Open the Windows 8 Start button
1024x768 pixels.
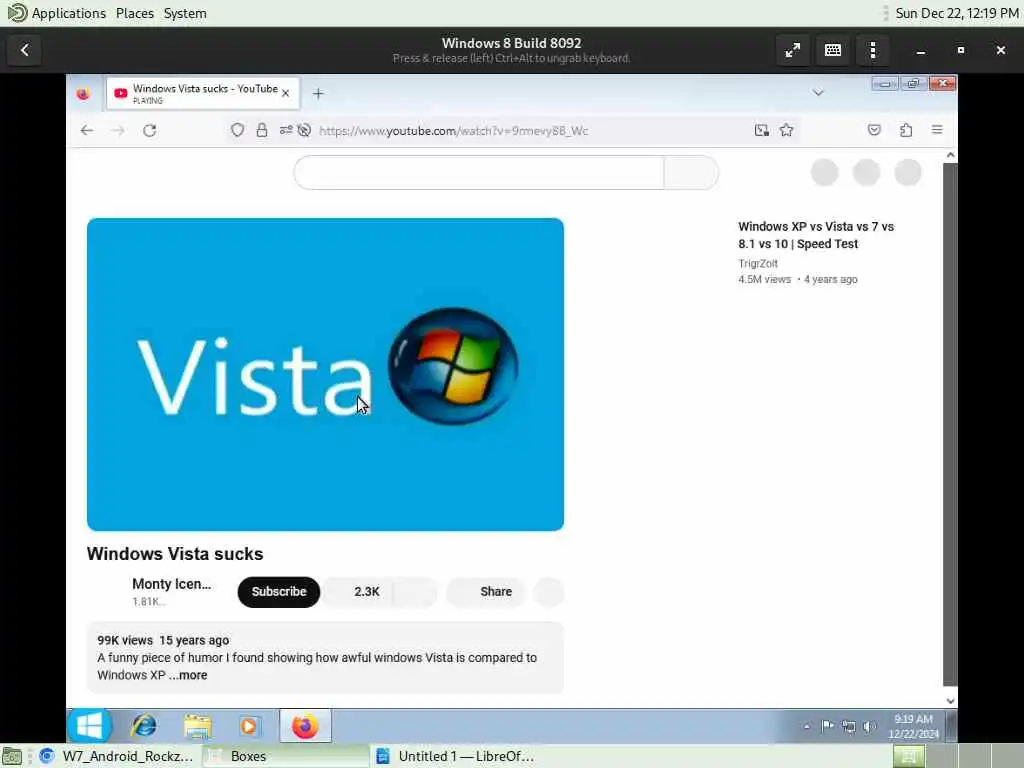(89, 726)
